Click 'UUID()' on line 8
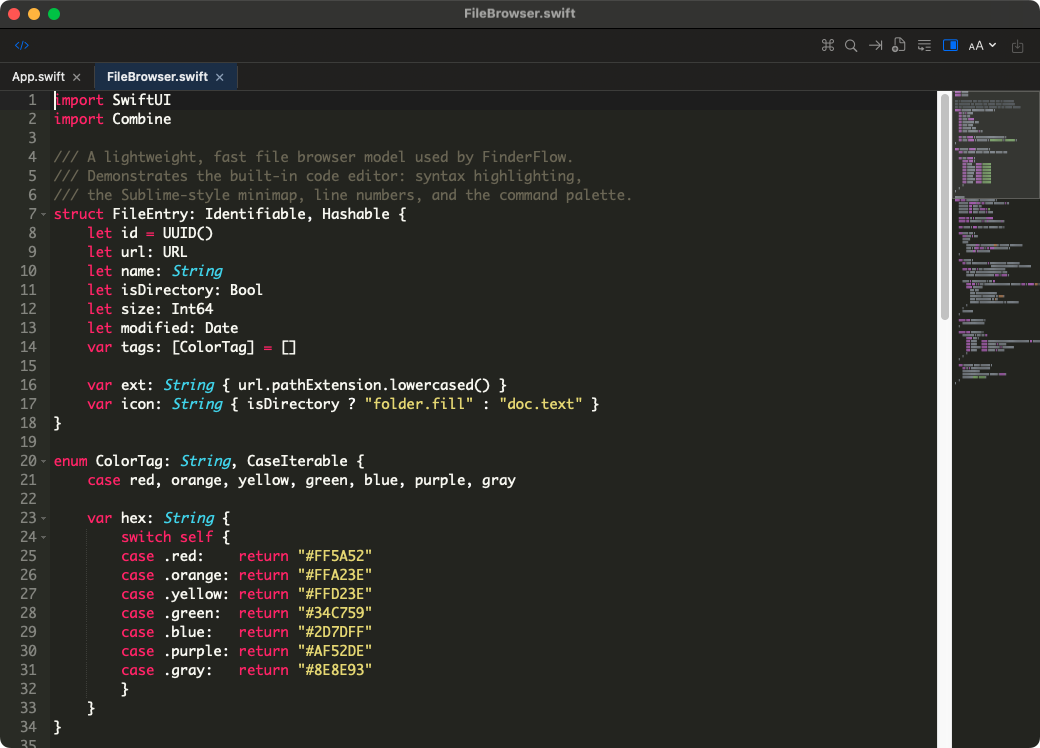The width and height of the screenshot is (1040, 748). click(188, 233)
